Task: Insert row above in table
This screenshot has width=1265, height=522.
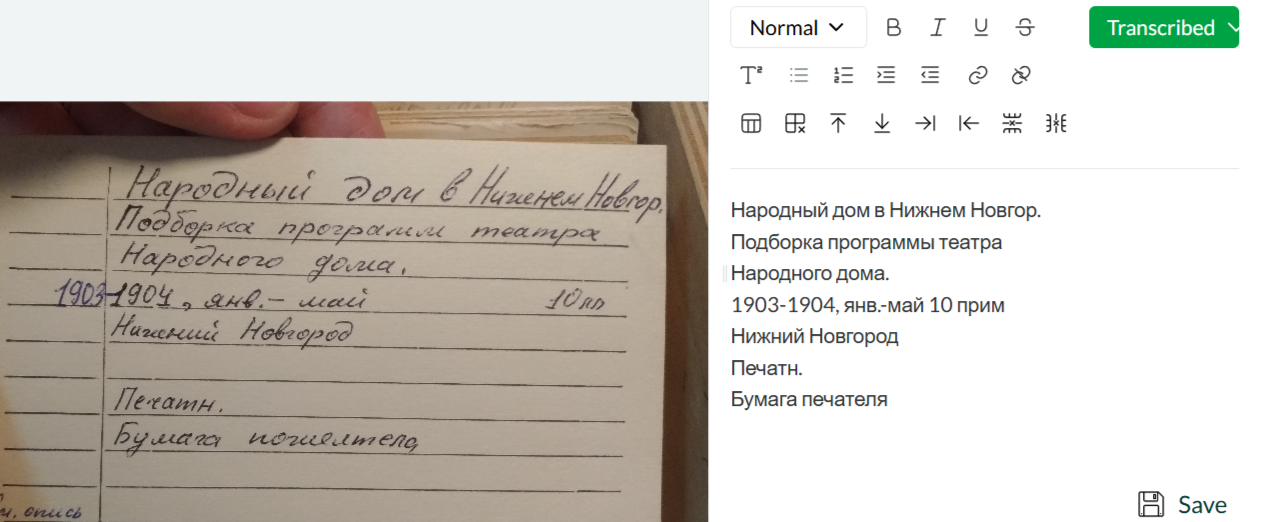Action: (838, 123)
